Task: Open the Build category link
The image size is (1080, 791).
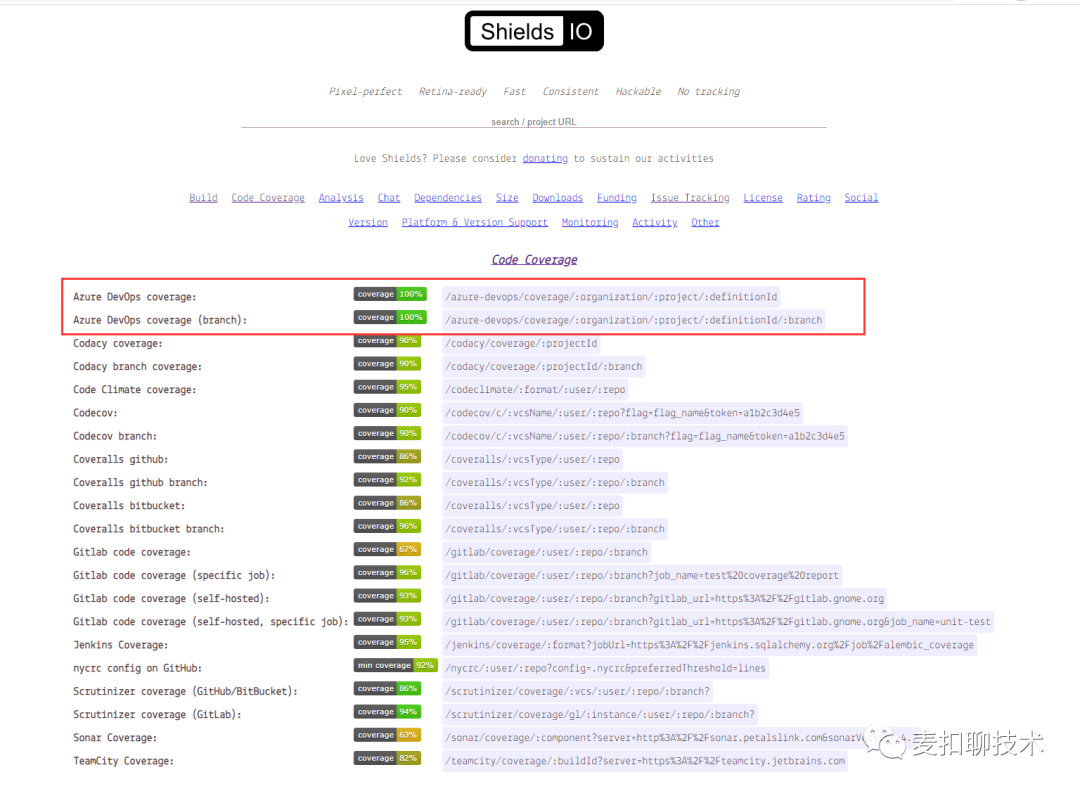Action: pos(203,198)
